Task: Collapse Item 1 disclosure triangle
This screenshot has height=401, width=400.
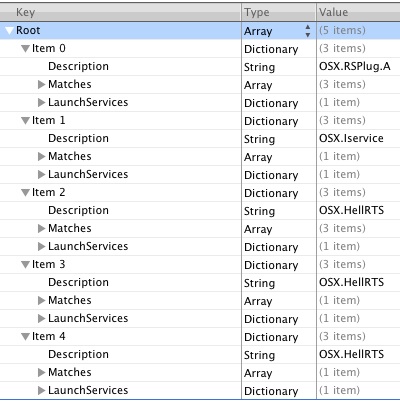Action: 25,121
